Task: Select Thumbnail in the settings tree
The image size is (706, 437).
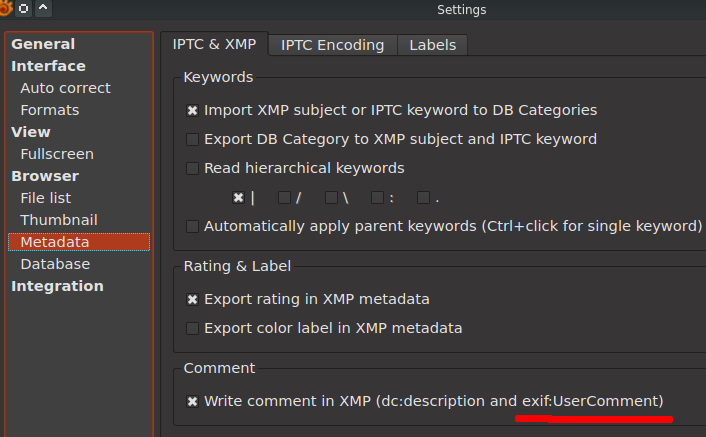Action: [59, 220]
